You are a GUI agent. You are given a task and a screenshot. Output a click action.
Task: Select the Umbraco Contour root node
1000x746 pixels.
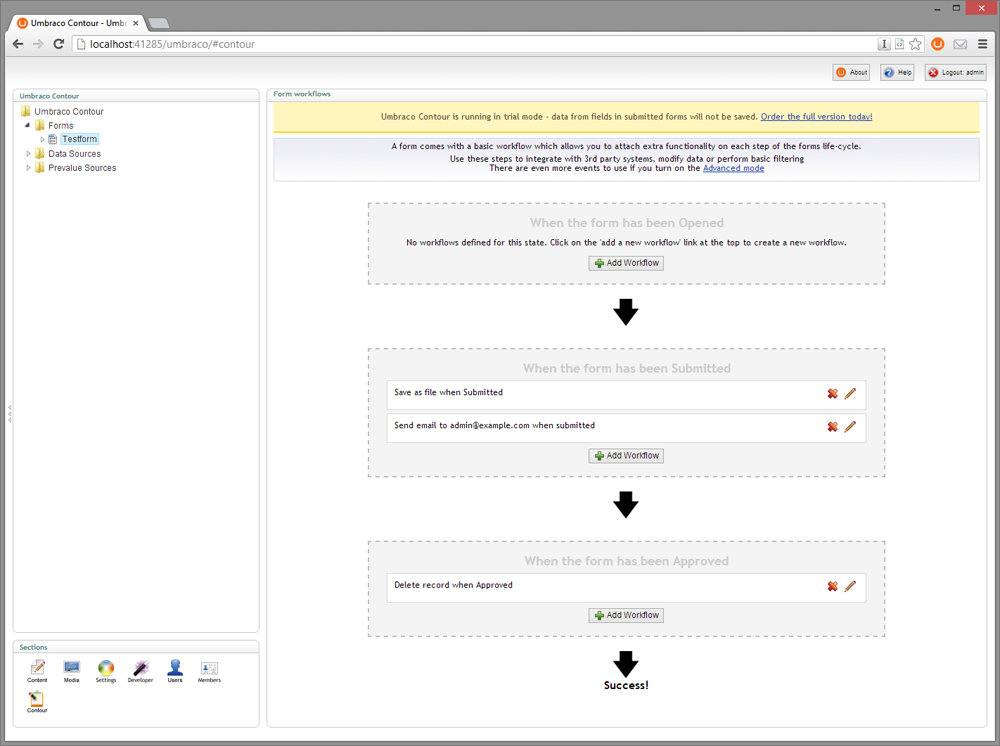click(x=69, y=112)
